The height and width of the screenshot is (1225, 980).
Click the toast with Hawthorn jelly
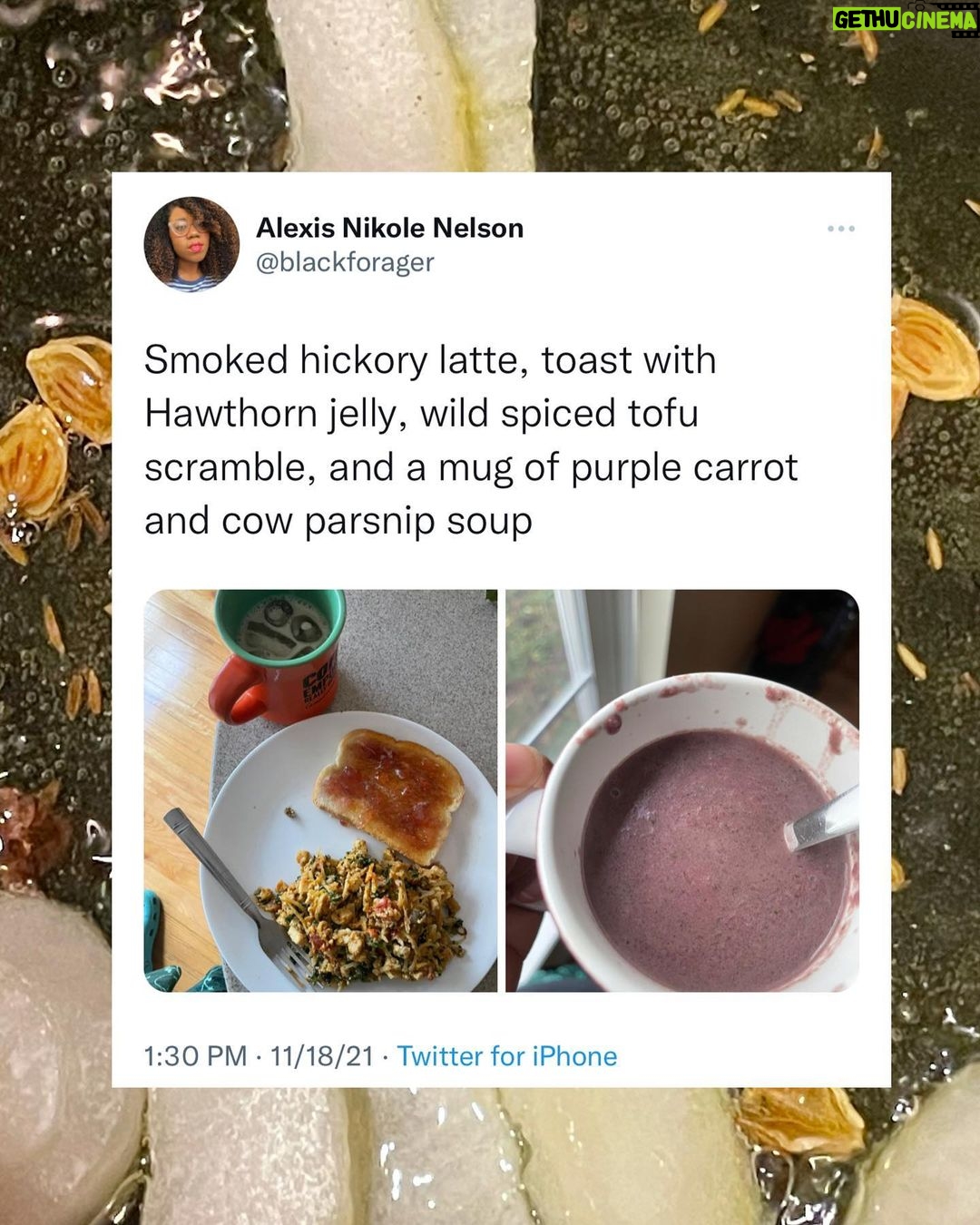[x=388, y=793]
